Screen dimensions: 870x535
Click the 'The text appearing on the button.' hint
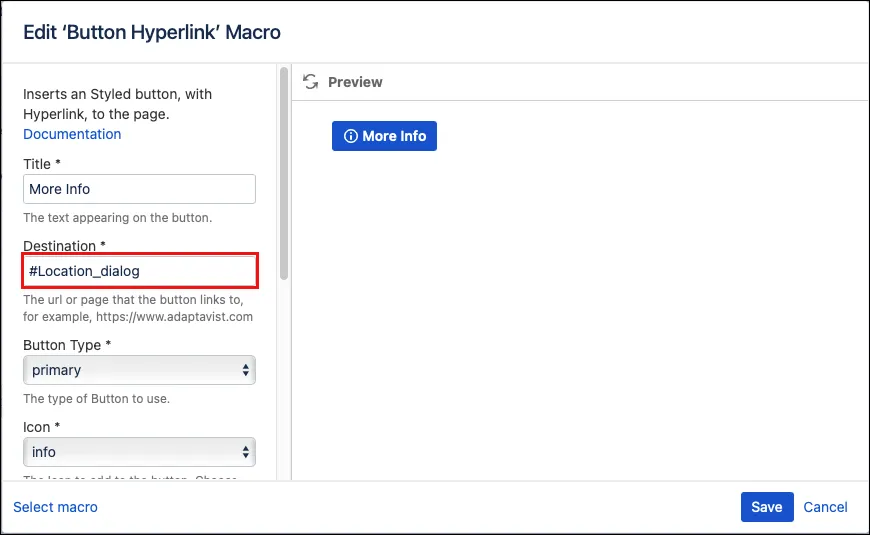118,218
